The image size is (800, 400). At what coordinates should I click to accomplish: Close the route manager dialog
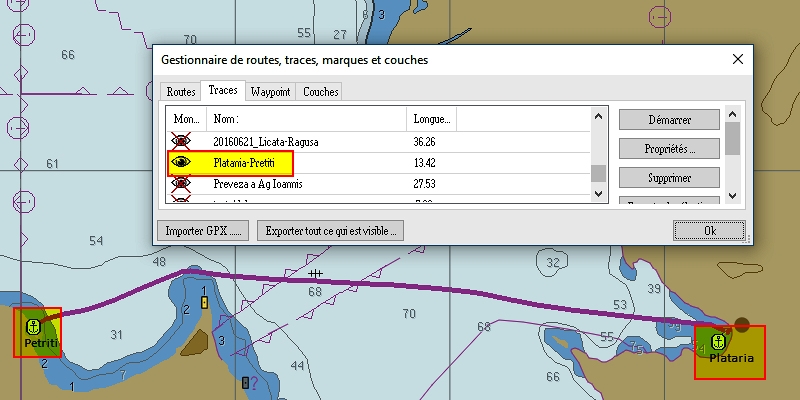(x=738, y=60)
